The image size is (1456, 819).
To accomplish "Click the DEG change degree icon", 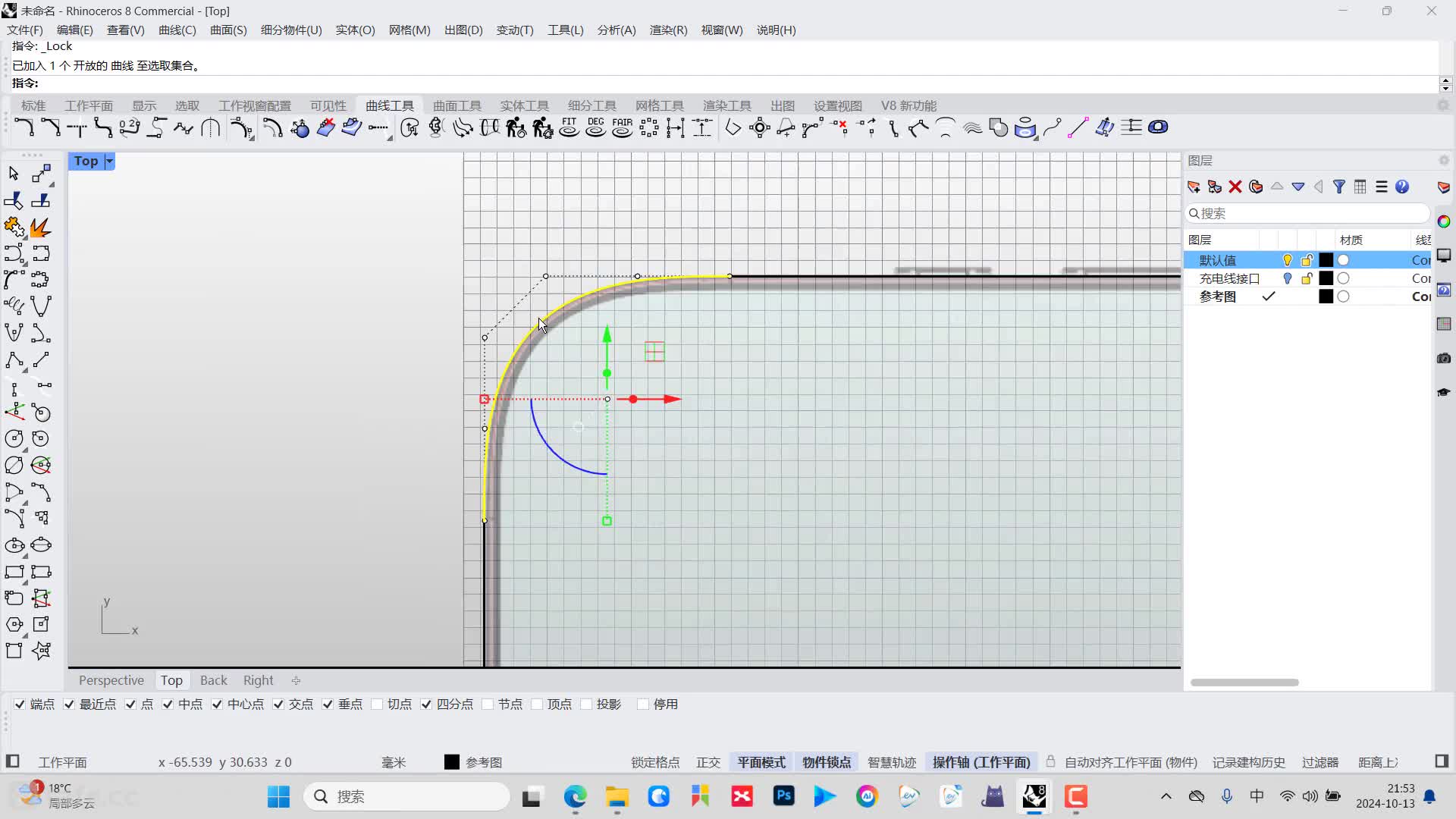I will click(596, 127).
